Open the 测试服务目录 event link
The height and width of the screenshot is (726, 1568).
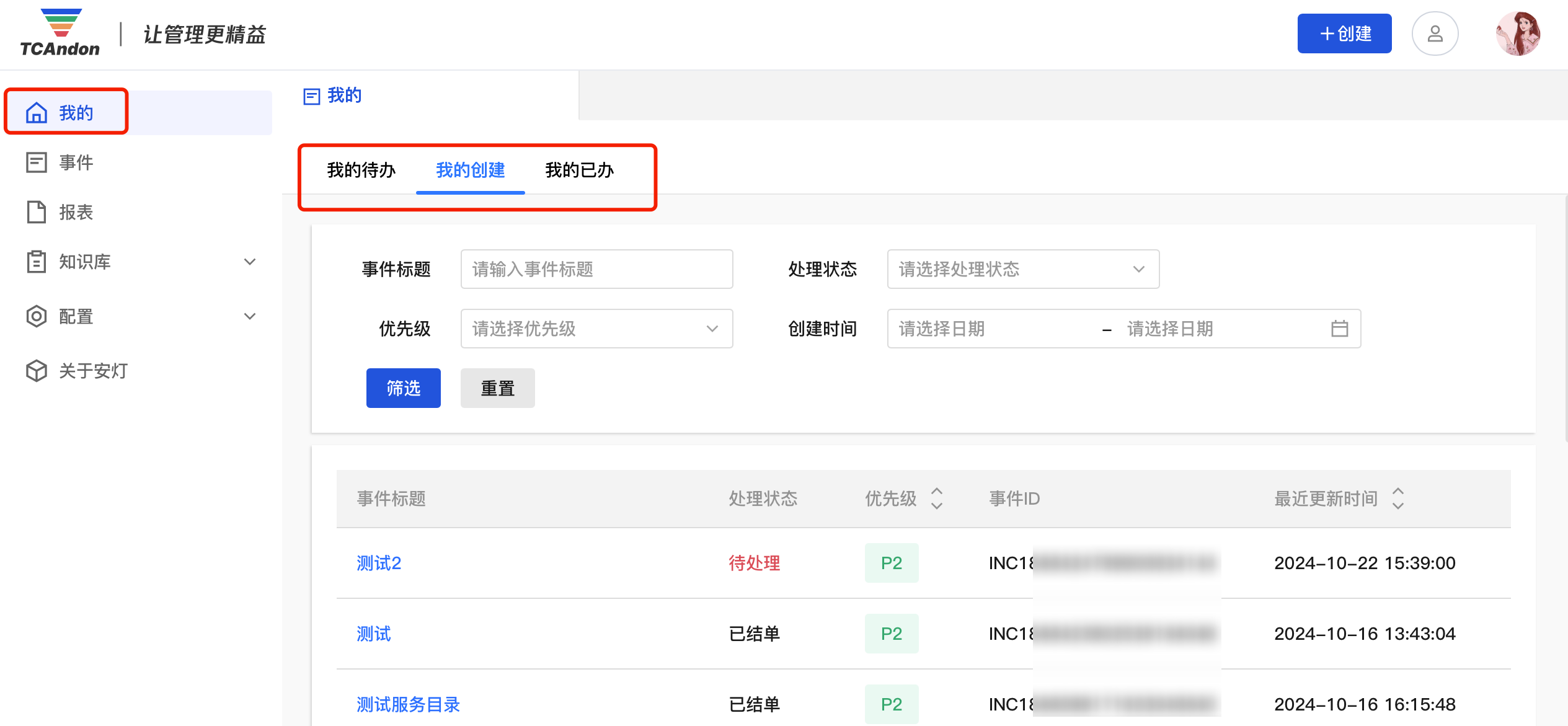coord(408,704)
